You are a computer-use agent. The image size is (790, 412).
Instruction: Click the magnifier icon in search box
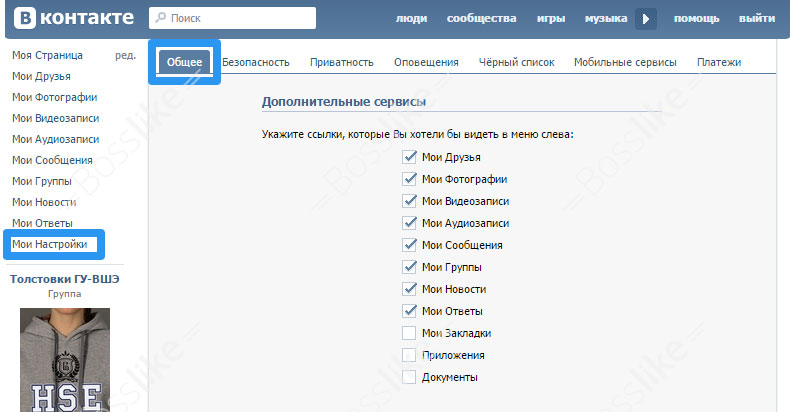pos(161,18)
